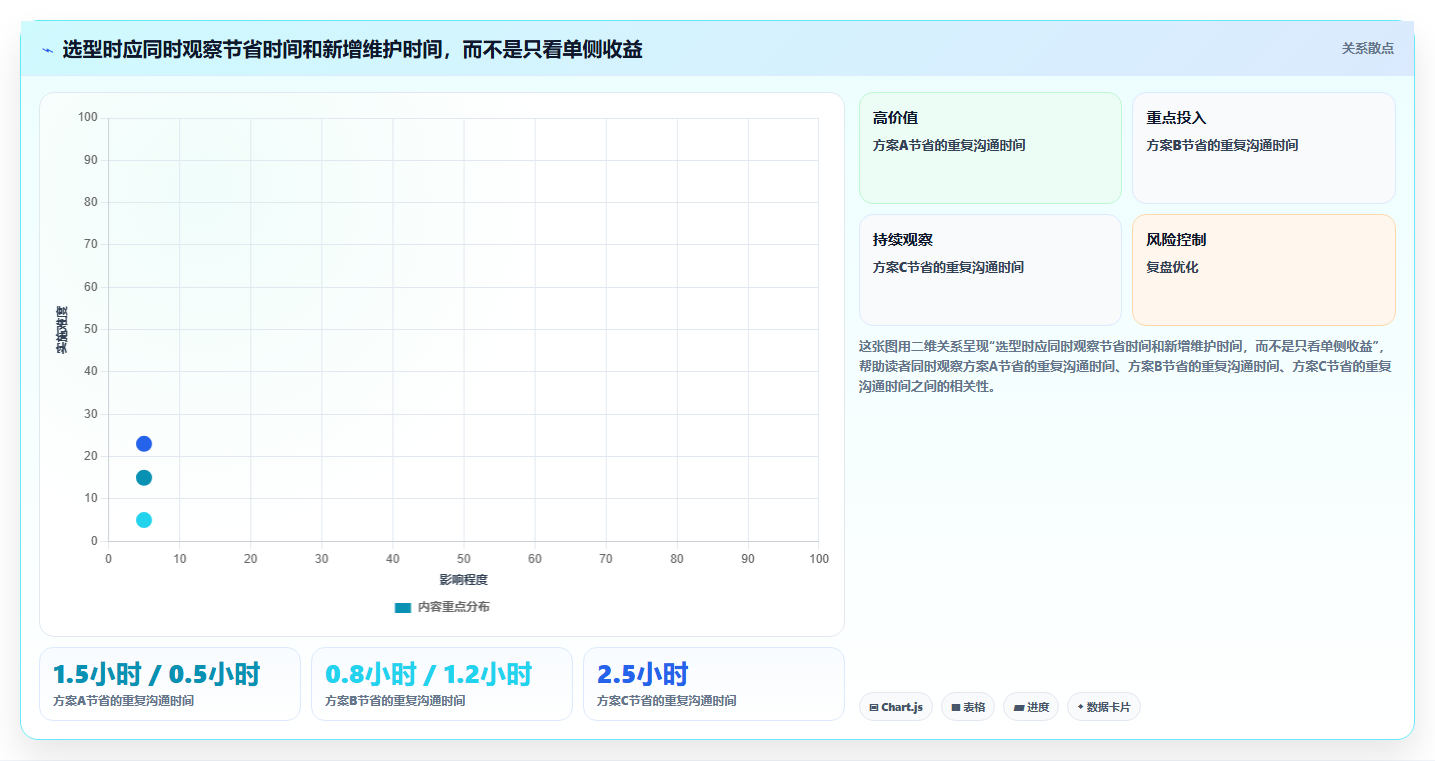Click the 0.8小时 / 1.2小时 stat value
This screenshot has width=1435, height=761.
[x=429, y=674]
